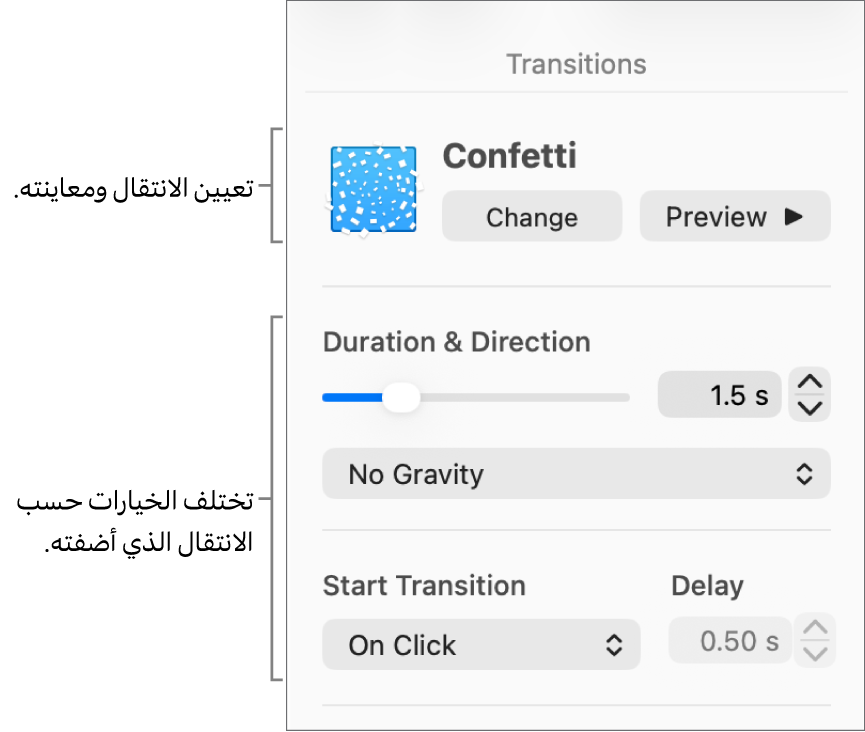Click the Confetti transition thumbnail icon
Viewport: 865px width, 732px height.
tap(373, 190)
